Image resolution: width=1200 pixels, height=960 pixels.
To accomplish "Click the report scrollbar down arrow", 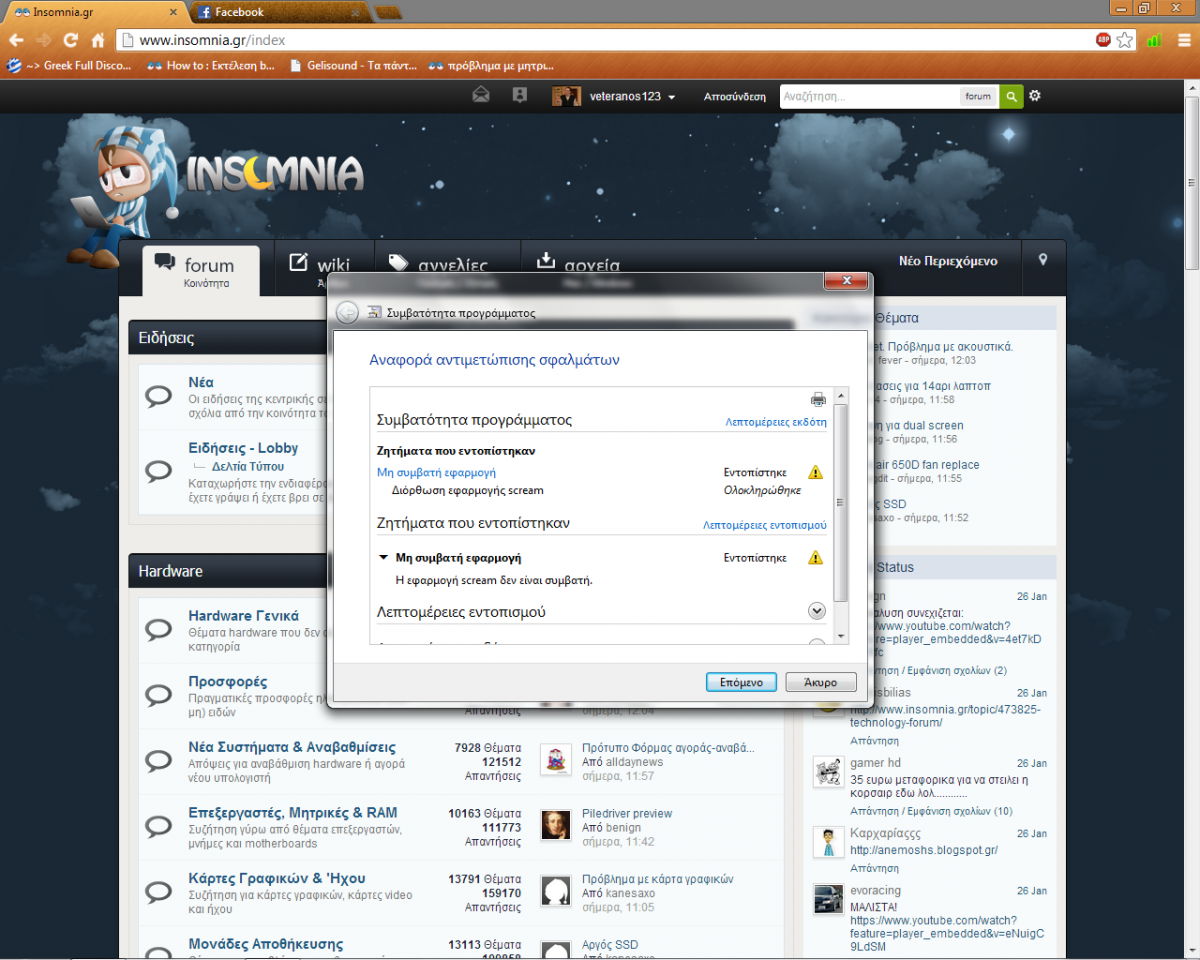I will [x=840, y=636].
